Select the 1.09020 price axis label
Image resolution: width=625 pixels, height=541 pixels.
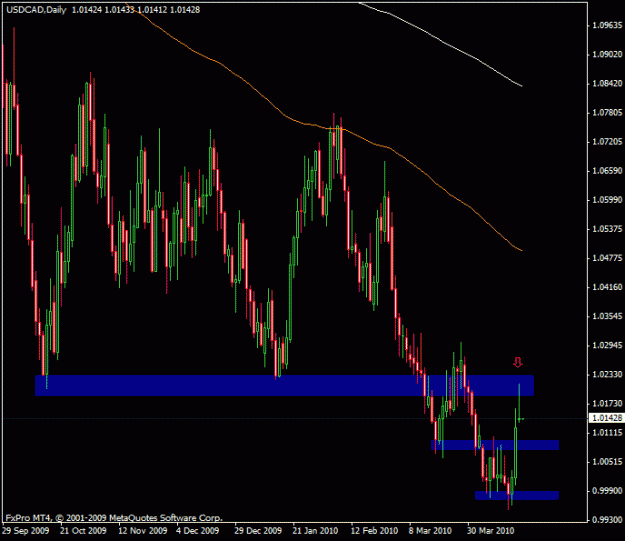[x=607, y=55]
